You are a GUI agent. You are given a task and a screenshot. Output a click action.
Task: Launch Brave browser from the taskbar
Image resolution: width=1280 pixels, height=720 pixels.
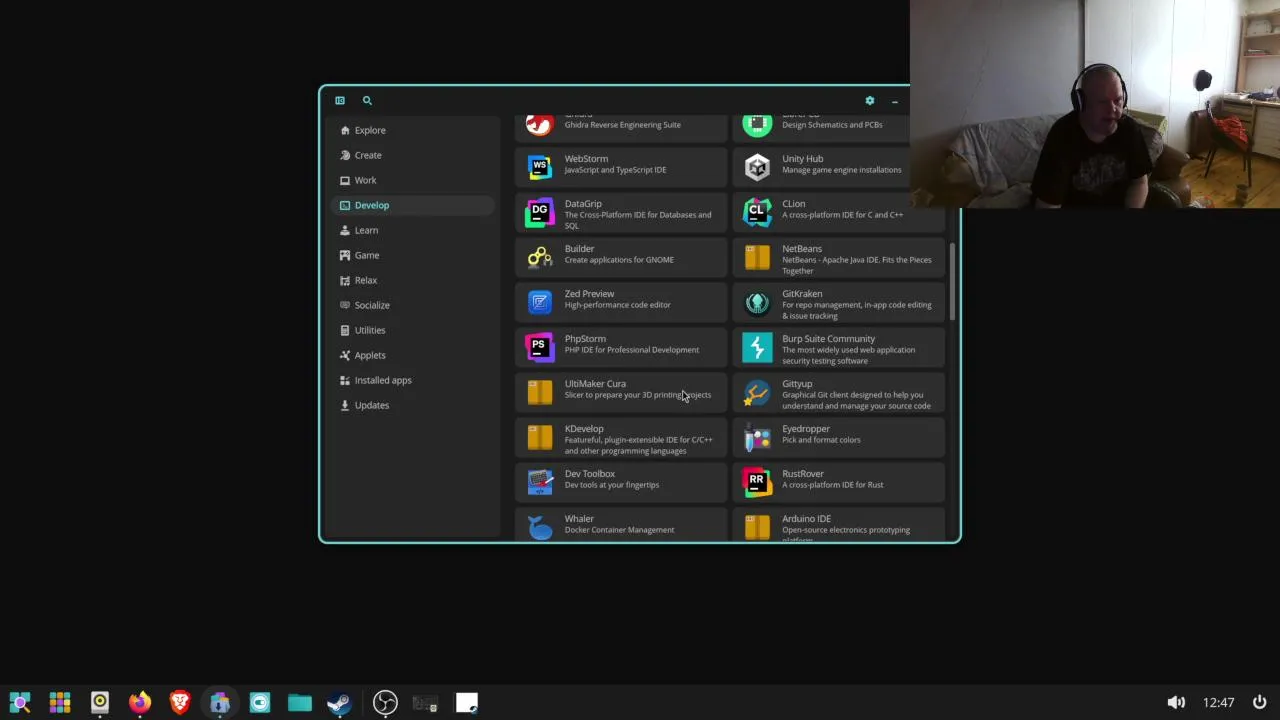pos(180,703)
